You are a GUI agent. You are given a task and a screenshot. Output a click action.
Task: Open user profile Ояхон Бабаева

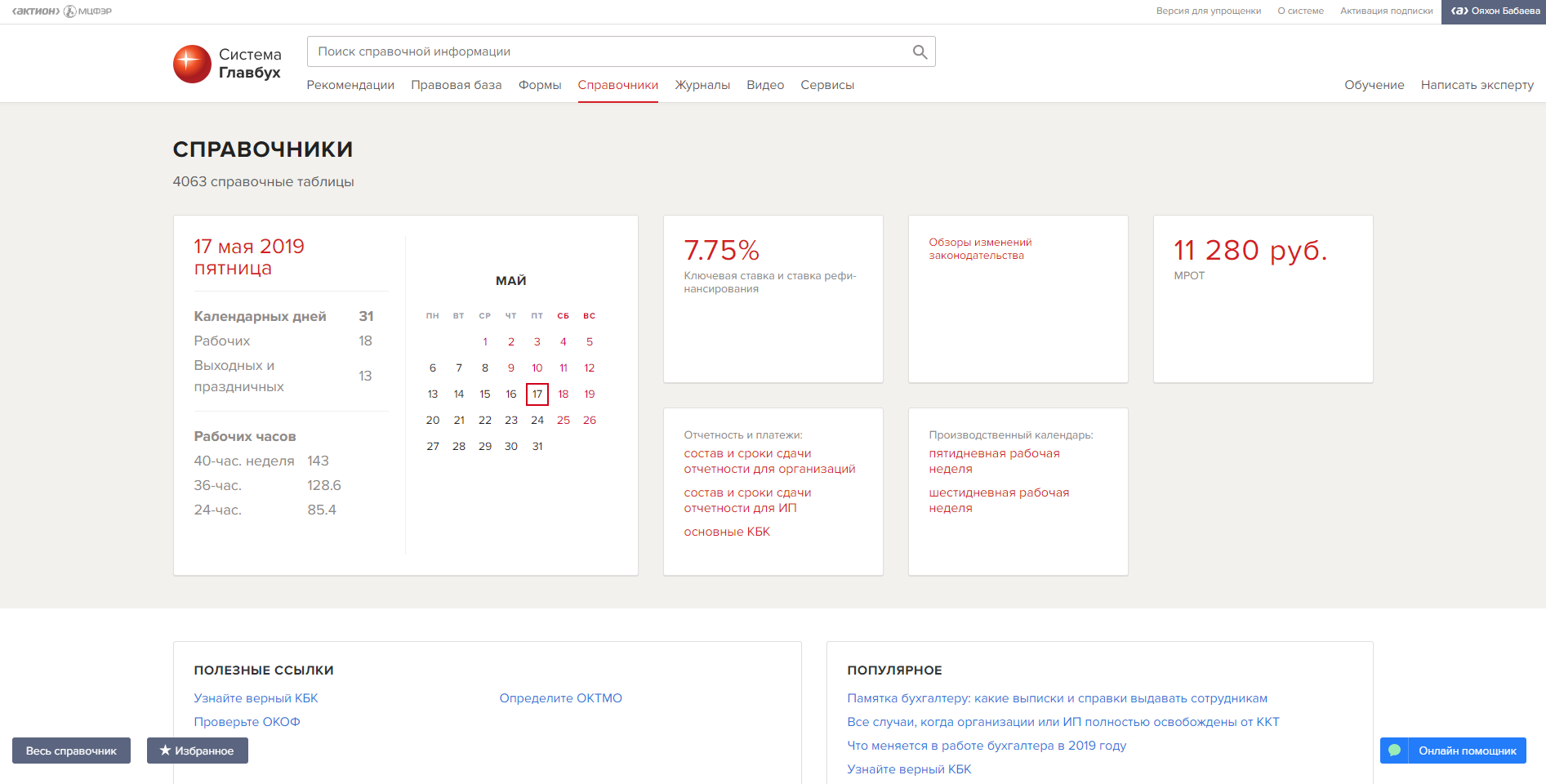coord(1494,11)
